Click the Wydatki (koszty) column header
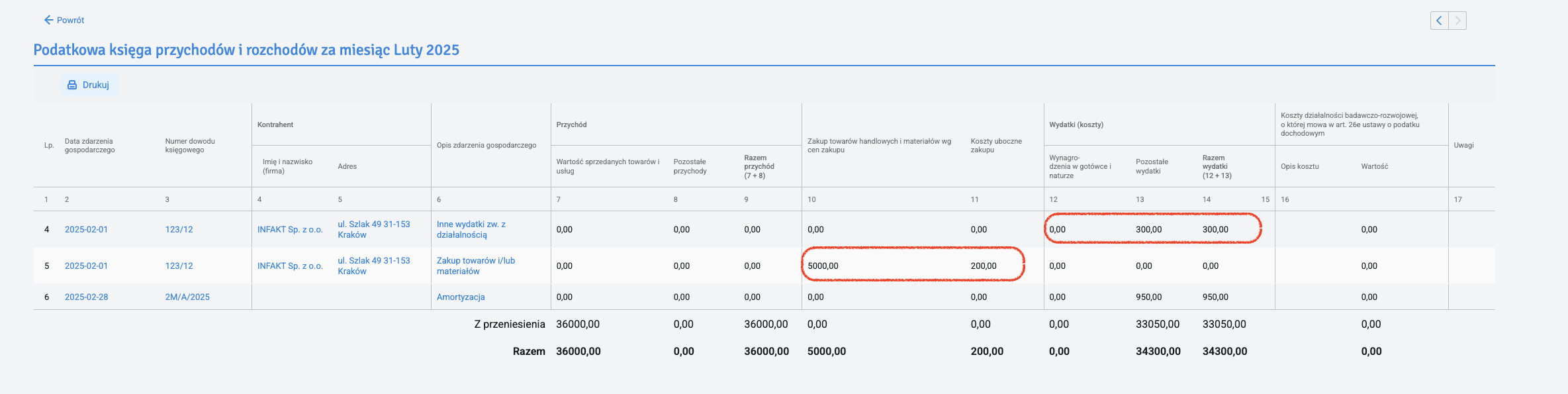Image resolution: width=1568 pixels, height=394 pixels. [1076, 124]
